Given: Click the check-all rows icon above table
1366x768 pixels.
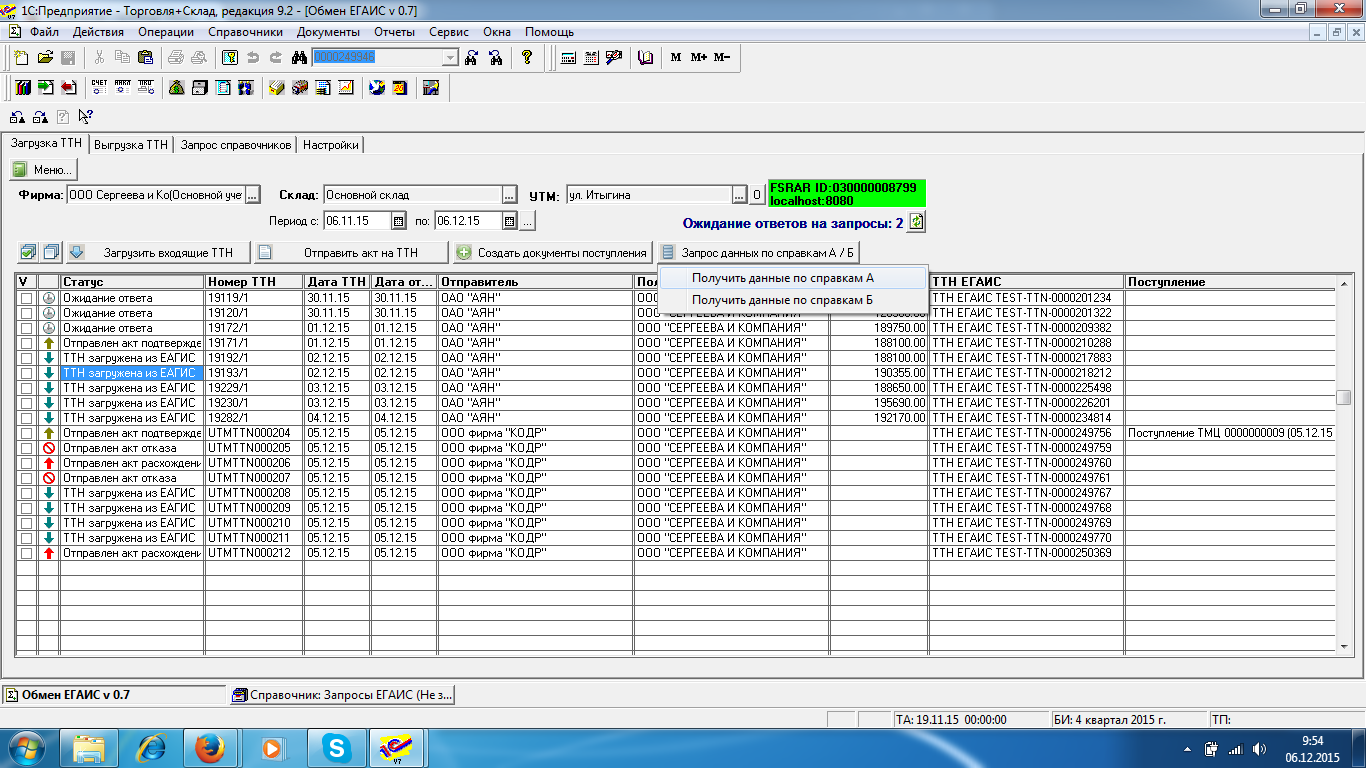Looking at the screenshot, I should [28, 253].
